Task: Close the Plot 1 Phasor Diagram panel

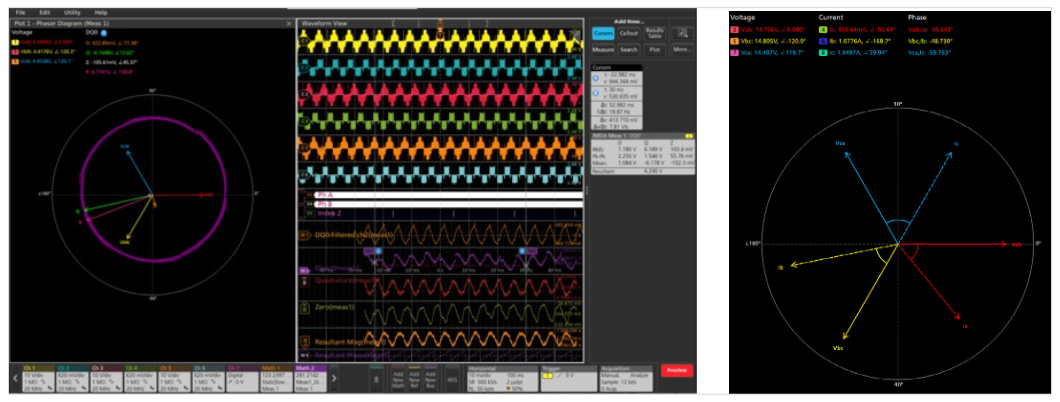Action: click(289, 23)
